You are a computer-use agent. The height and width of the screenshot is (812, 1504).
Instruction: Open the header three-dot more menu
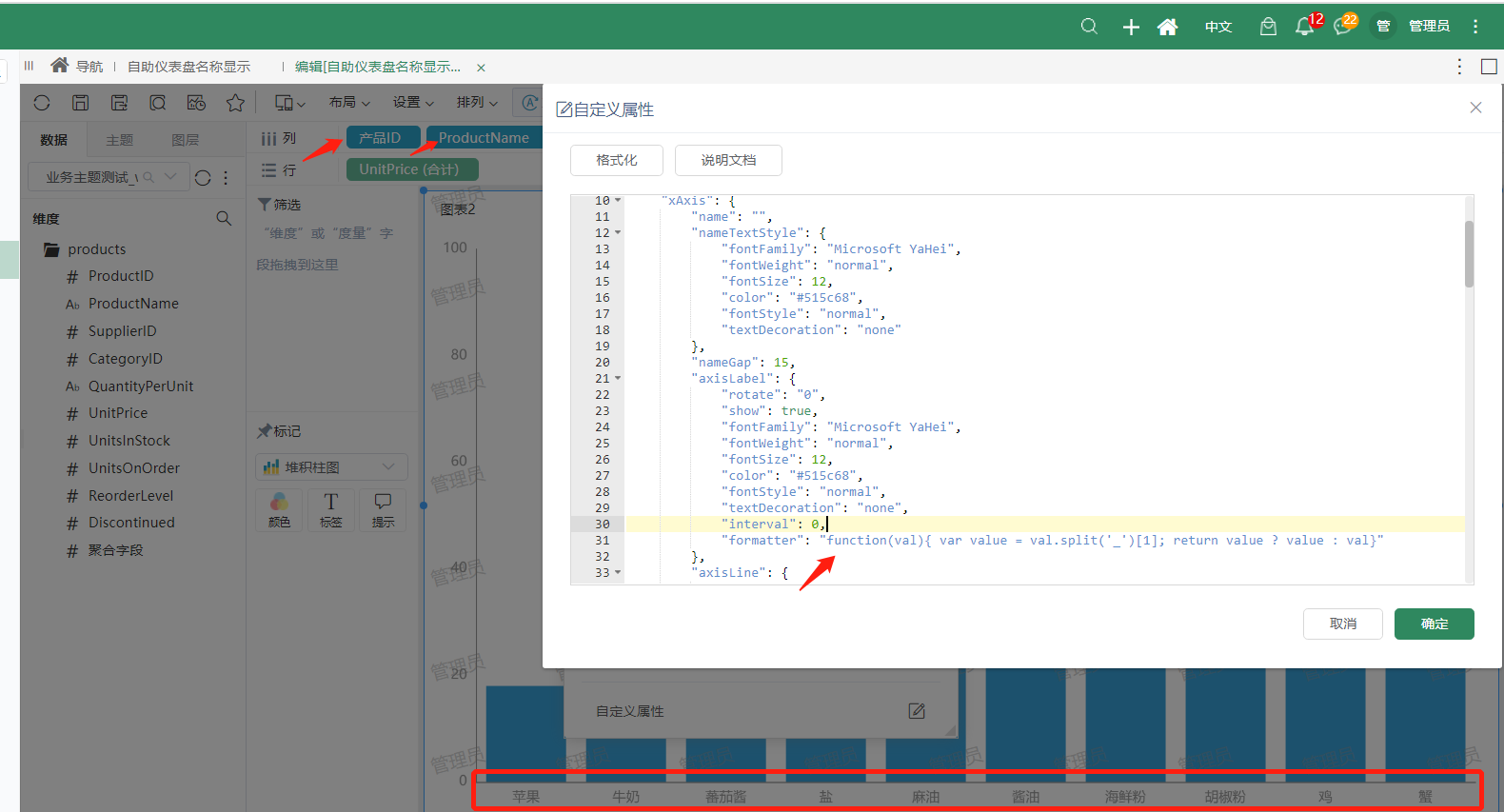(x=1475, y=27)
